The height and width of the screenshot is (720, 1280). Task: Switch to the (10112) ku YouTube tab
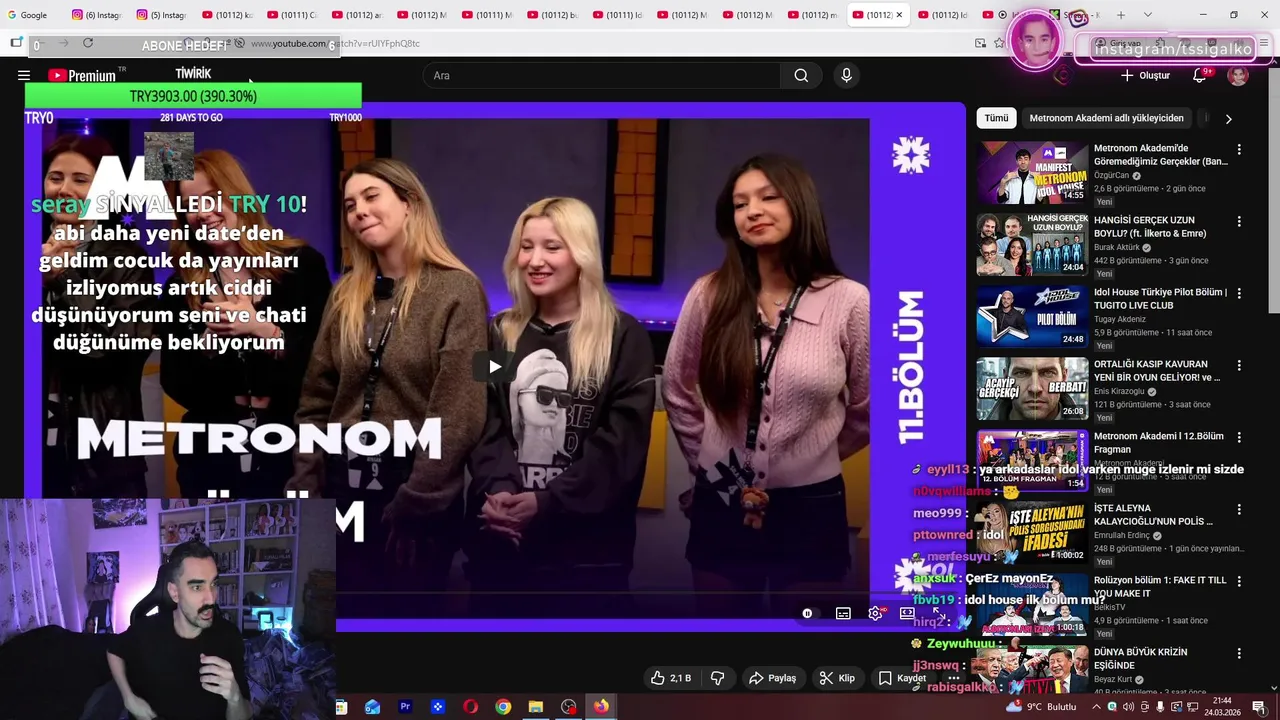pos(228,15)
